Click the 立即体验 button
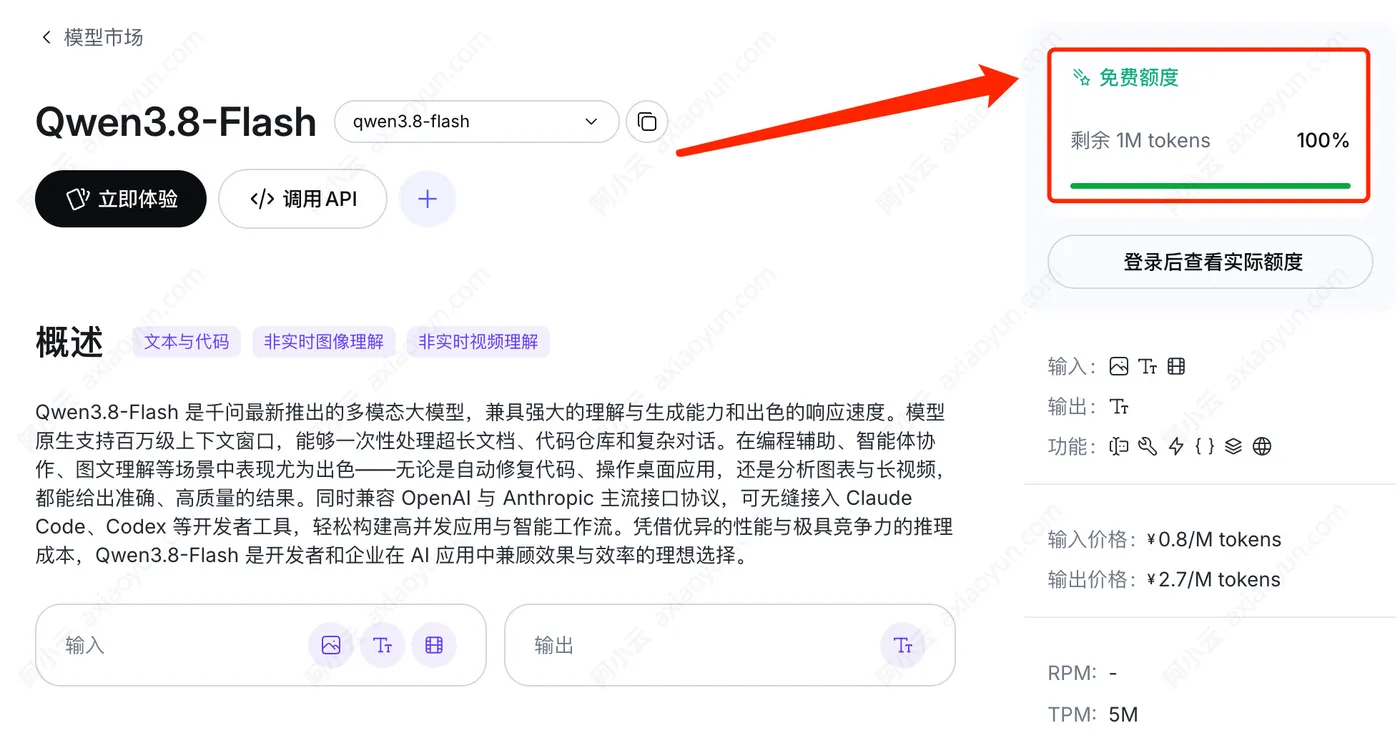The image size is (1400, 738). [x=121, y=199]
